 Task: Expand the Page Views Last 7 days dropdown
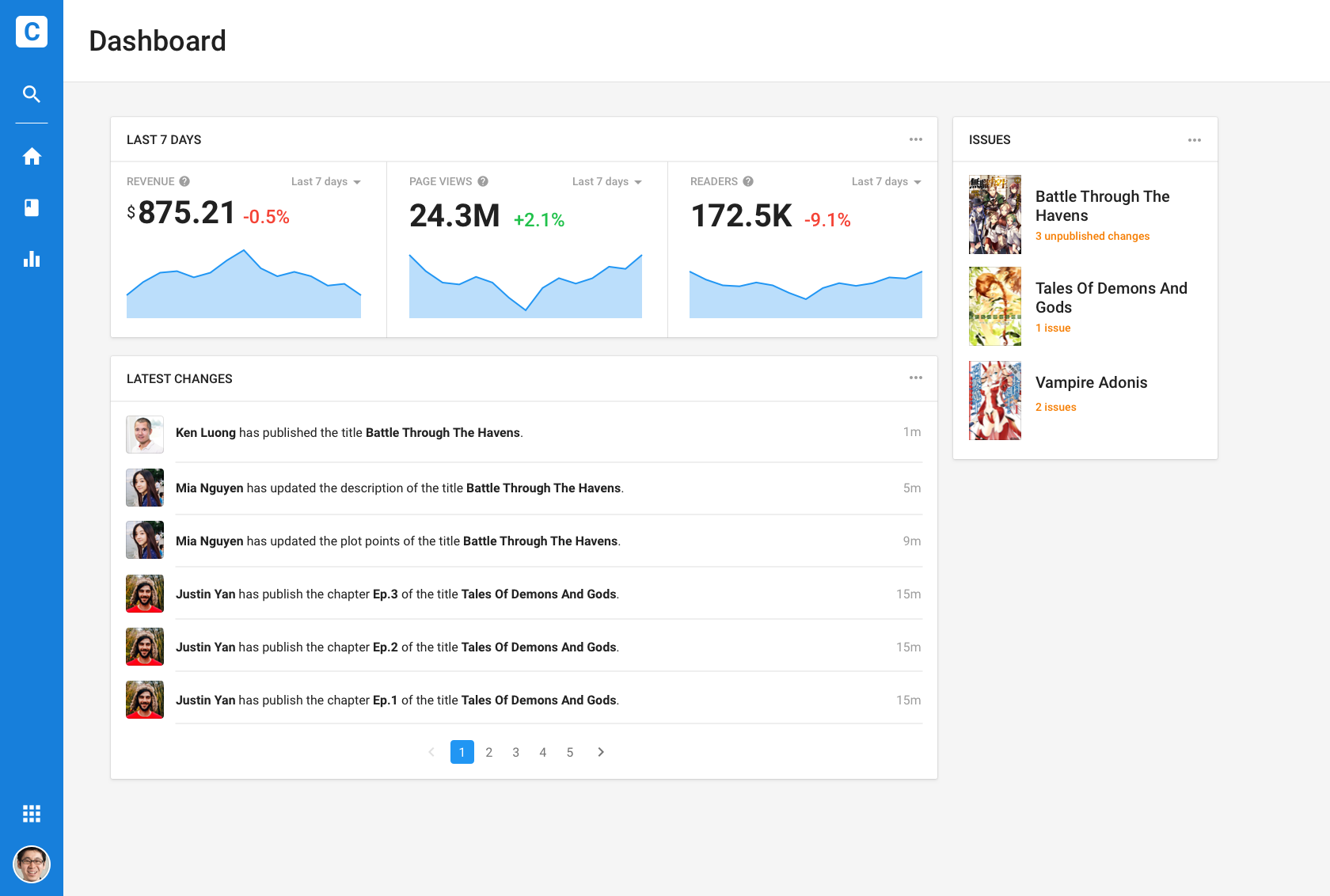(x=607, y=181)
